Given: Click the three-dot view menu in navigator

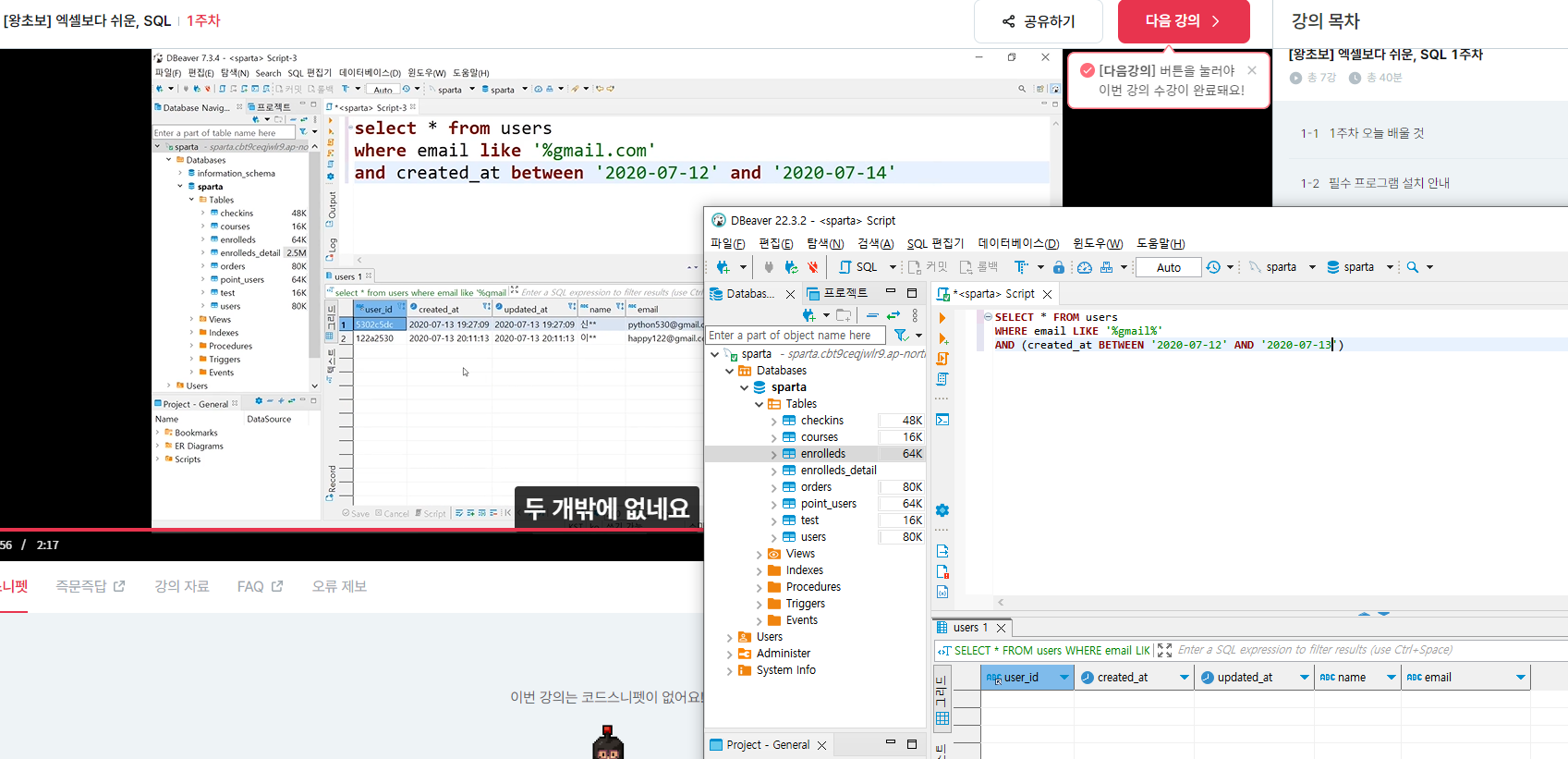Looking at the screenshot, I should 915,315.
